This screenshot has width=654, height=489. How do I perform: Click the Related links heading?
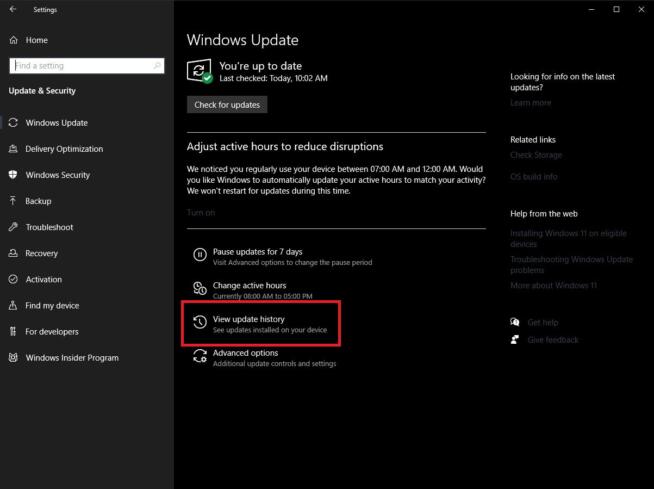pos(533,140)
